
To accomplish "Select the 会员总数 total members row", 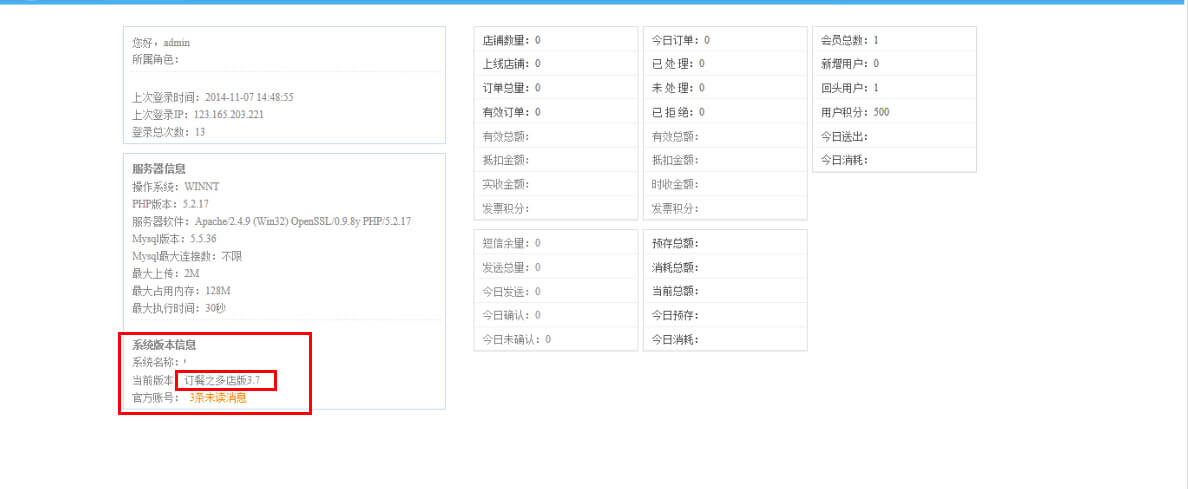I will pyautogui.click(x=894, y=39).
